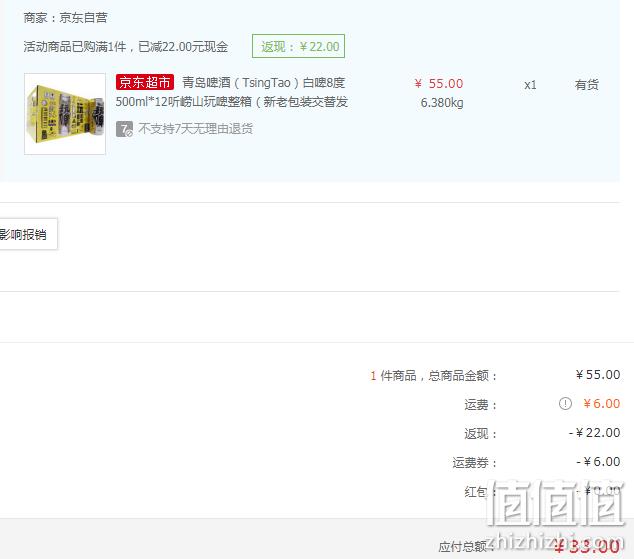Click the 不支持7天无理由退货 notice
This screenshot has height=559, width=634.
pyautogui.click(x=196, y=129)
